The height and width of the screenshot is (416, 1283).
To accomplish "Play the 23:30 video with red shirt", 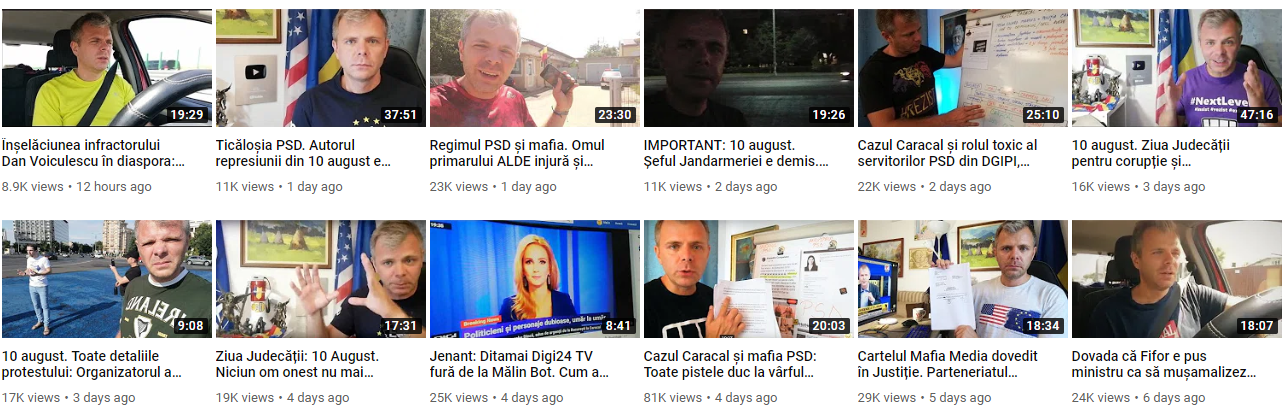I will point(535,68).
